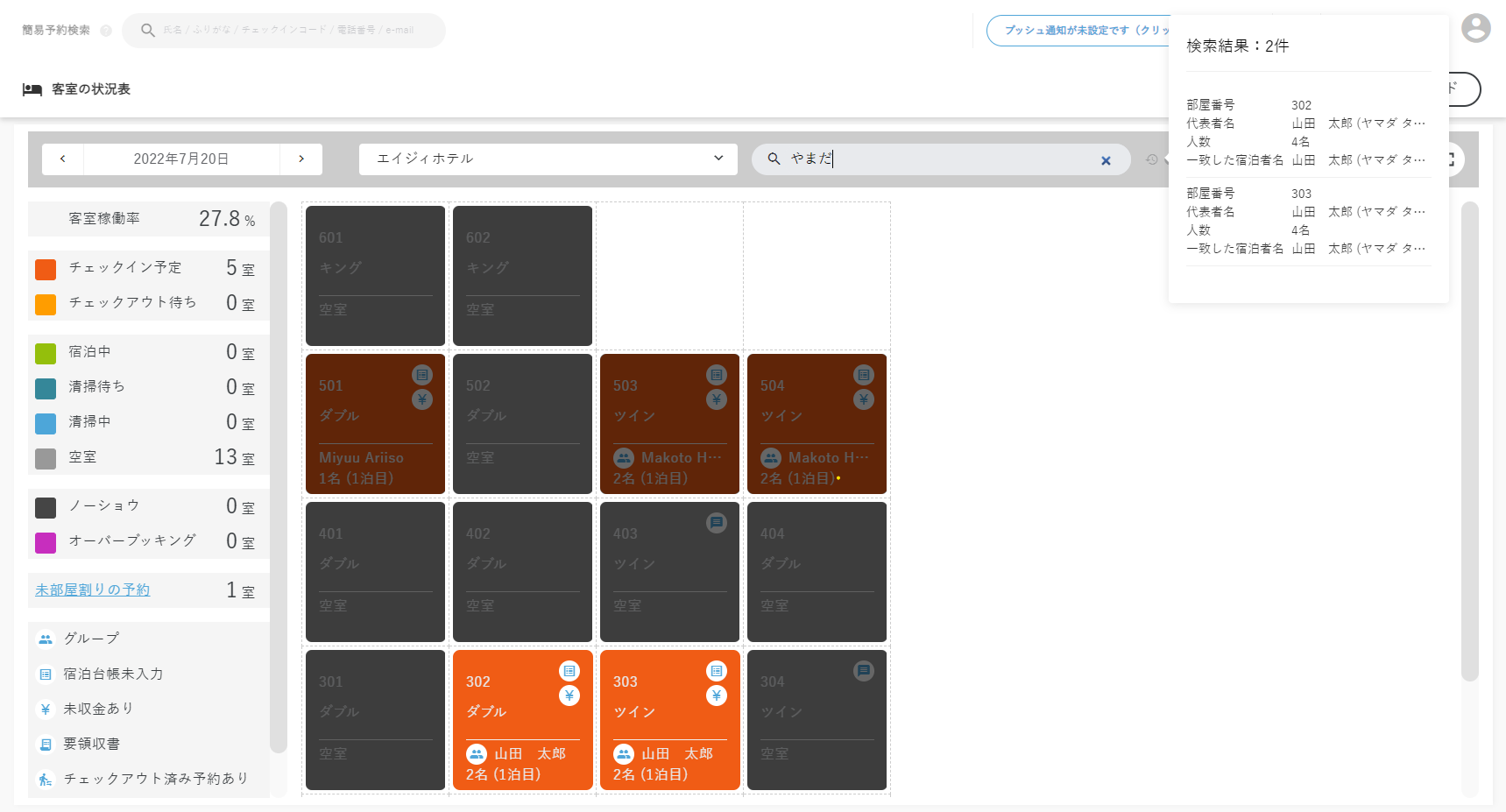Click the group icon on room 503

pos(624,457)
